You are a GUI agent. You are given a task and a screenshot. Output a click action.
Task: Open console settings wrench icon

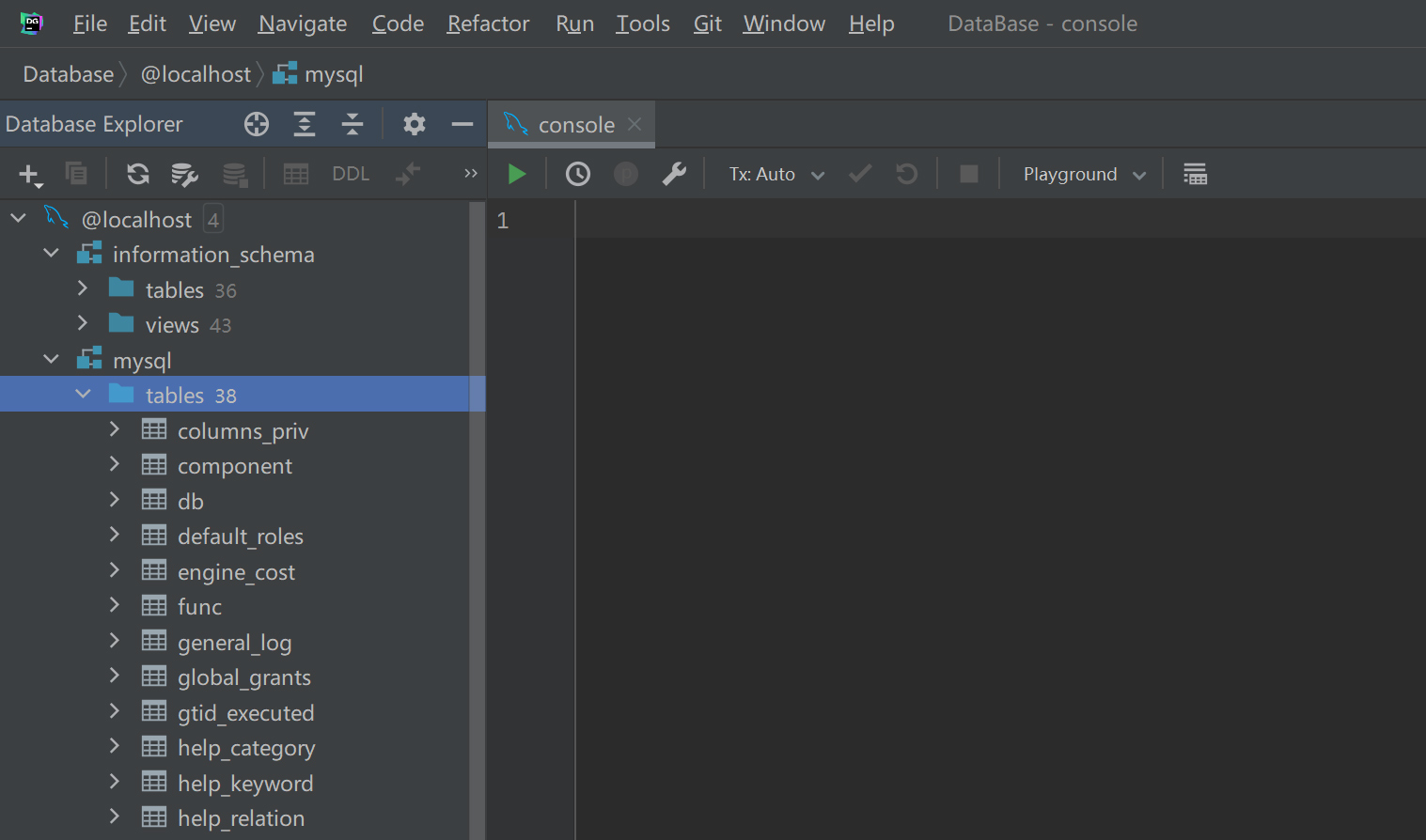pos(674,174)
